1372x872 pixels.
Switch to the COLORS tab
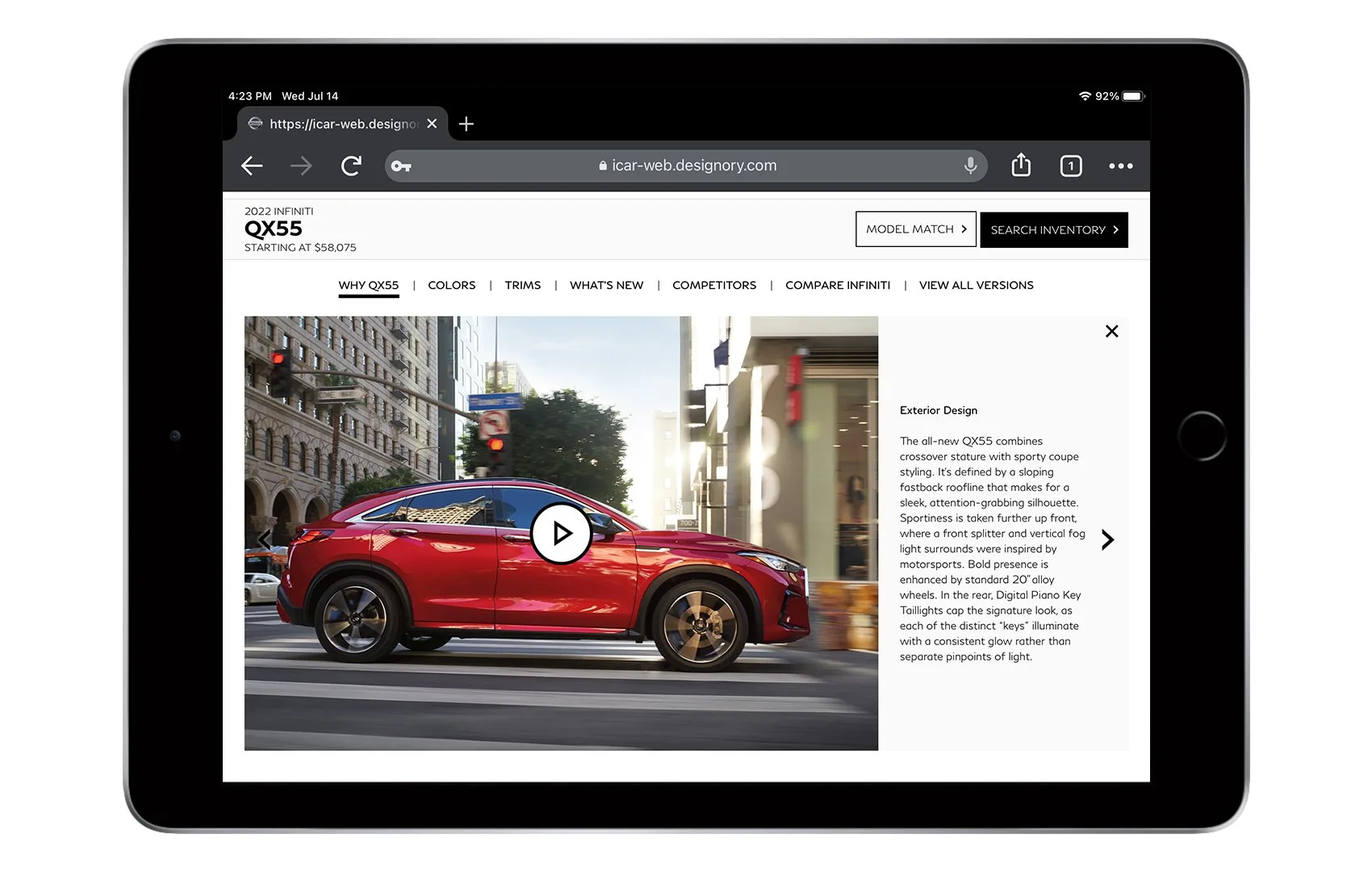(x=451, y=285)
